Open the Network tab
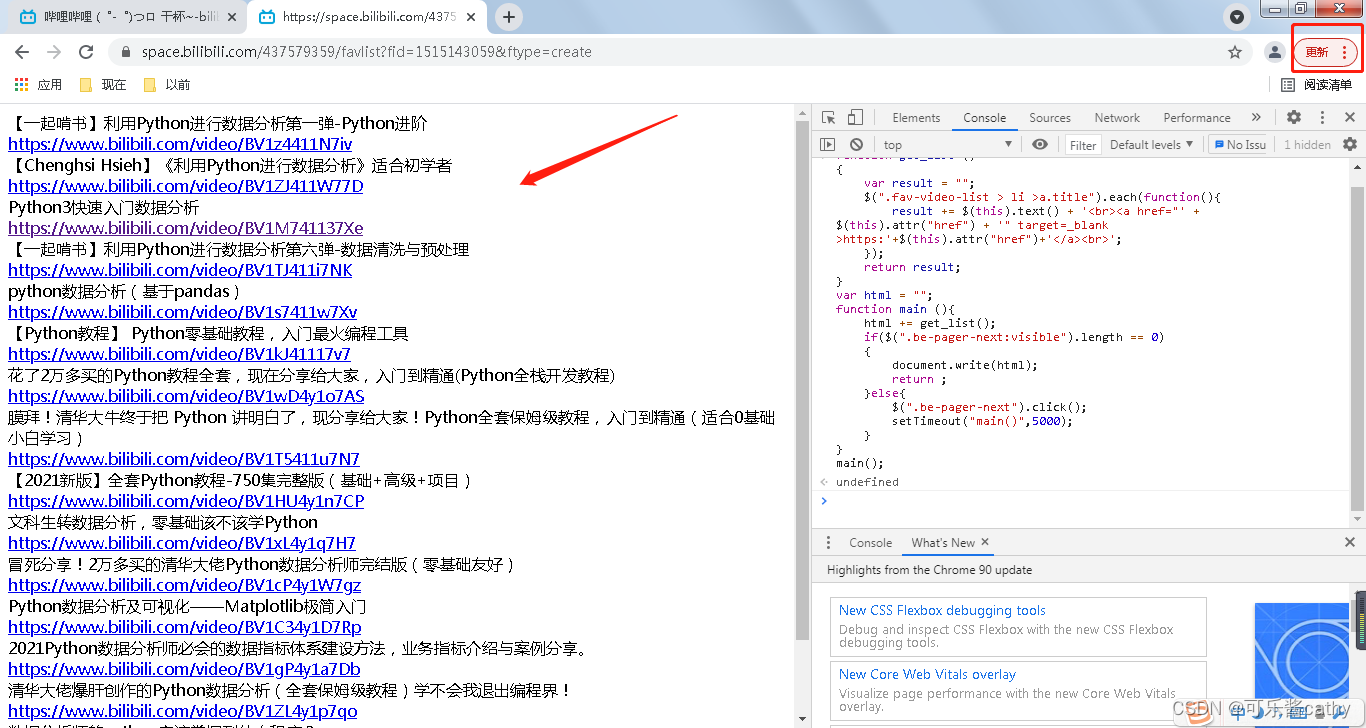Screen dimensions: 1366x728 point(1117,118)
